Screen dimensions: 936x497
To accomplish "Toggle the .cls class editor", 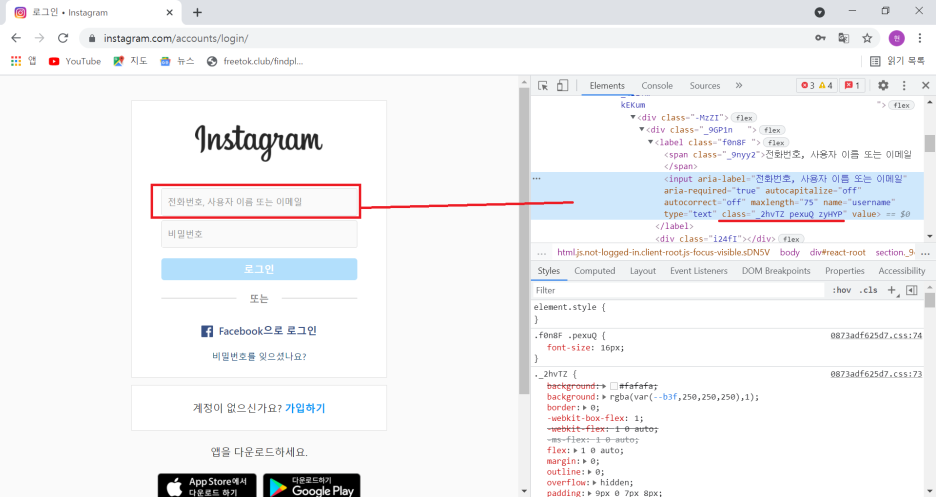I will pos(869,291).
